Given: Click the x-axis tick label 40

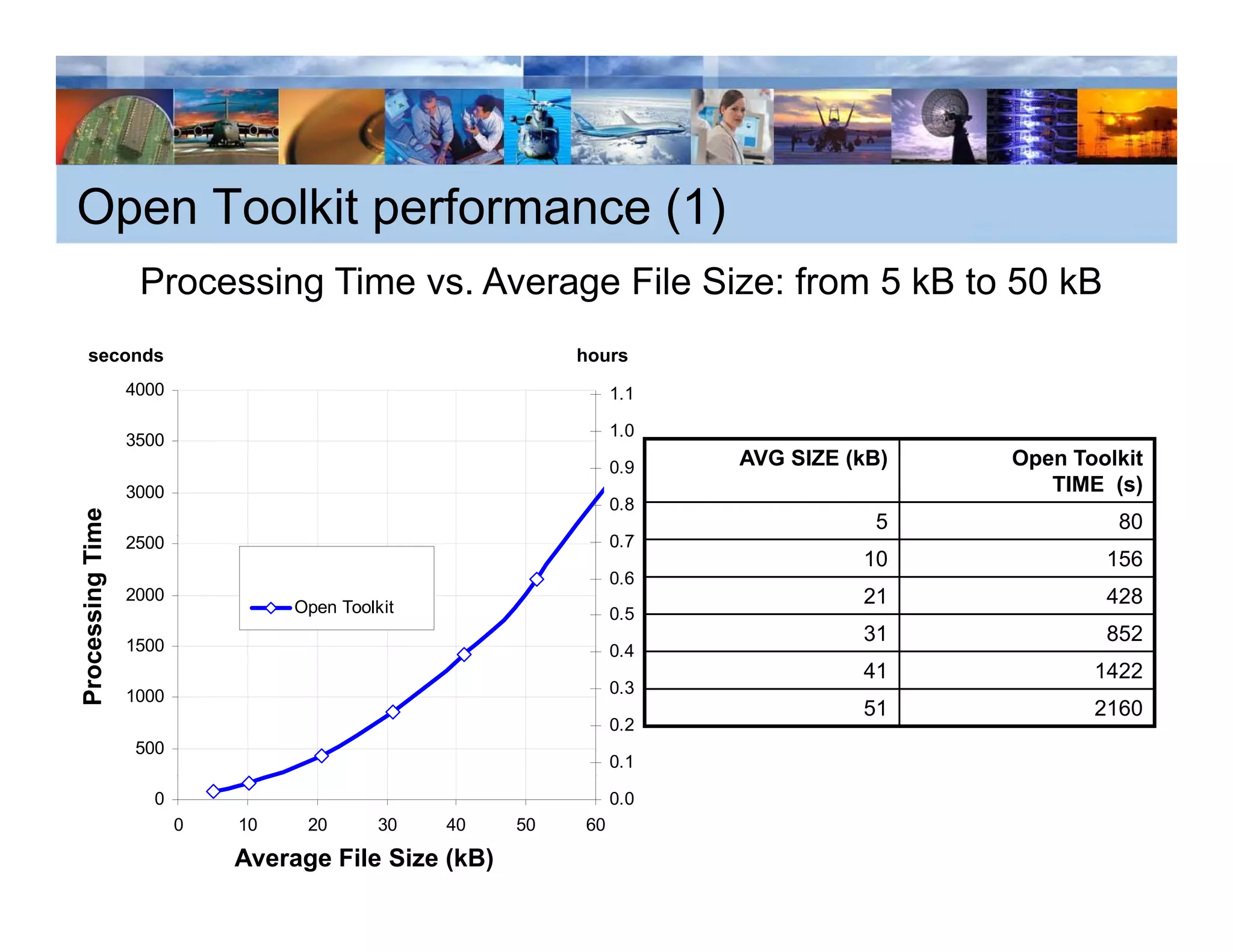Looking at the screenshot, I should (456, 824).
